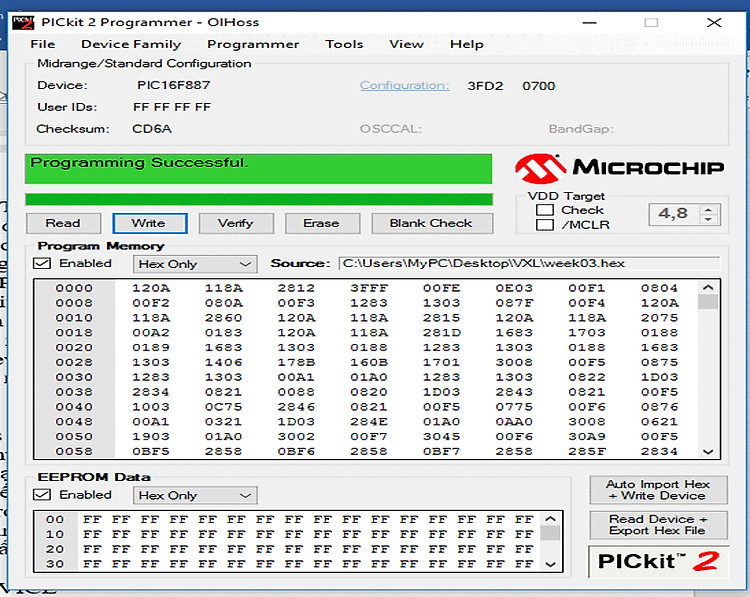Screen dimensions: 750x597
Task: Uncheck Program Memory Enabled checkbox
Action: click(x=42, y=264)
